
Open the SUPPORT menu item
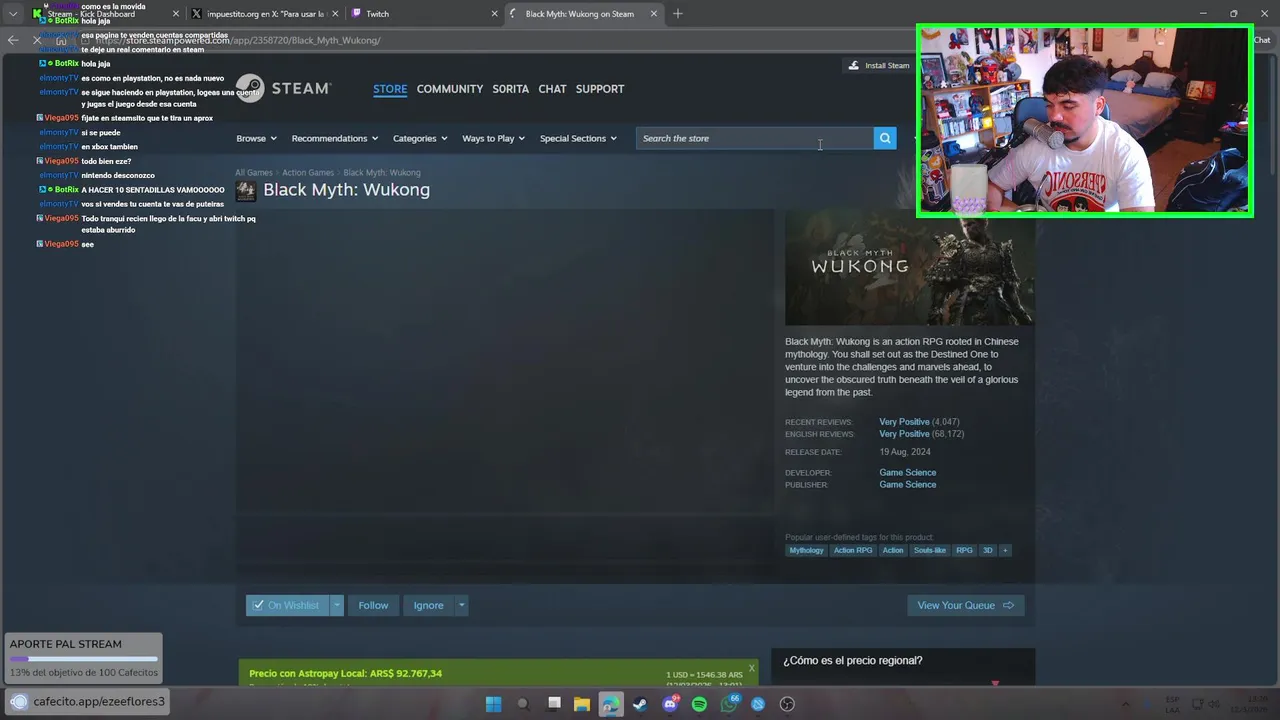click(x=600, y=89)
